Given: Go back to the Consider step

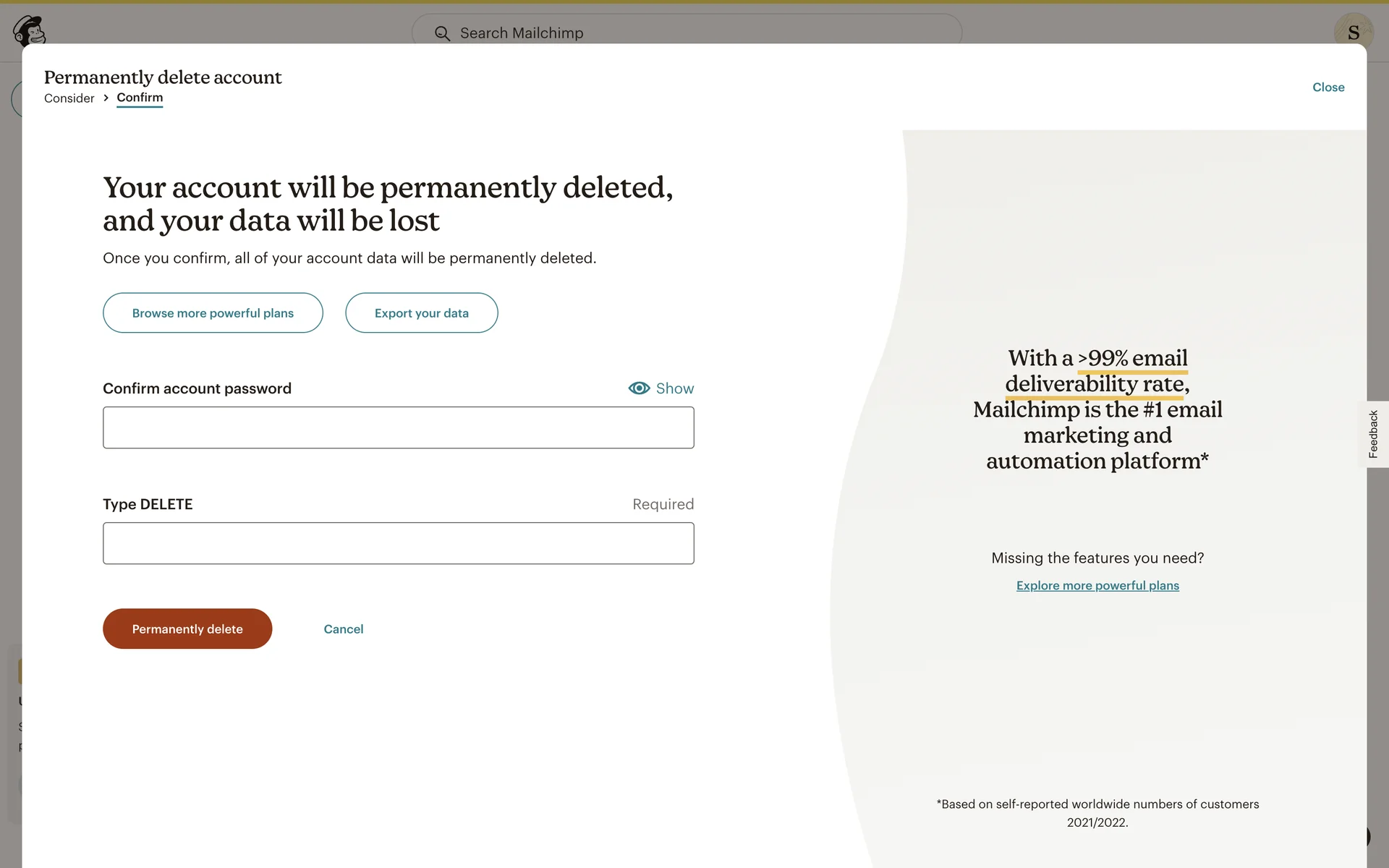Looking at the screenshot, I should 69,98.
